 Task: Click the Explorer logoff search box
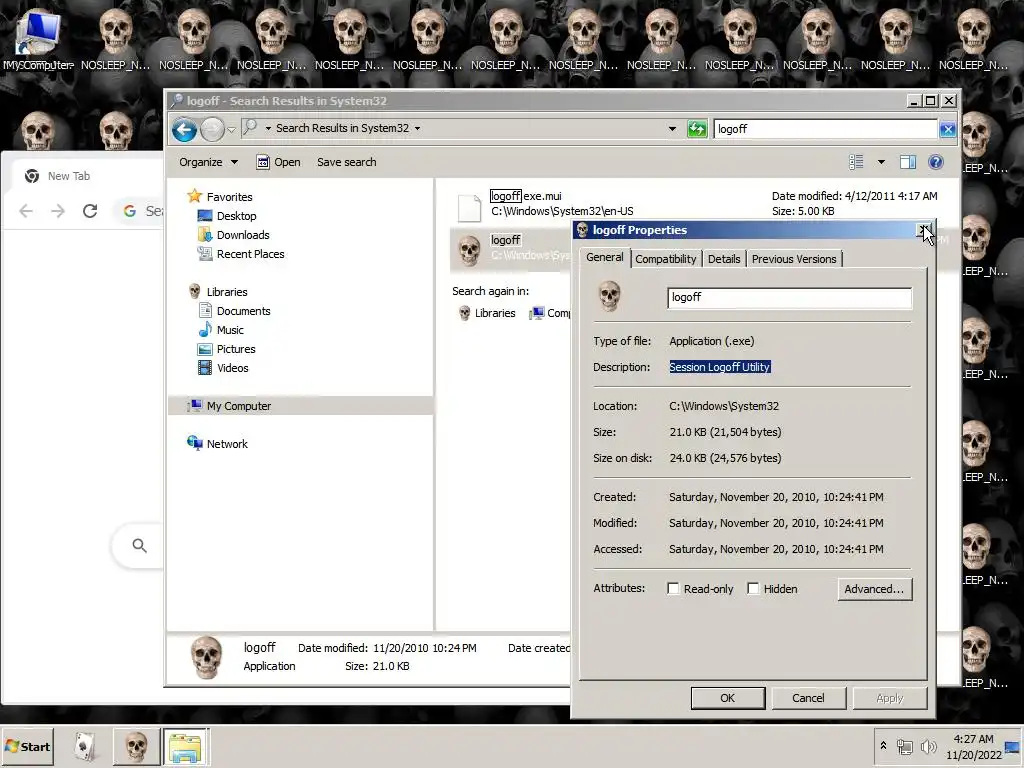(825, 129)
